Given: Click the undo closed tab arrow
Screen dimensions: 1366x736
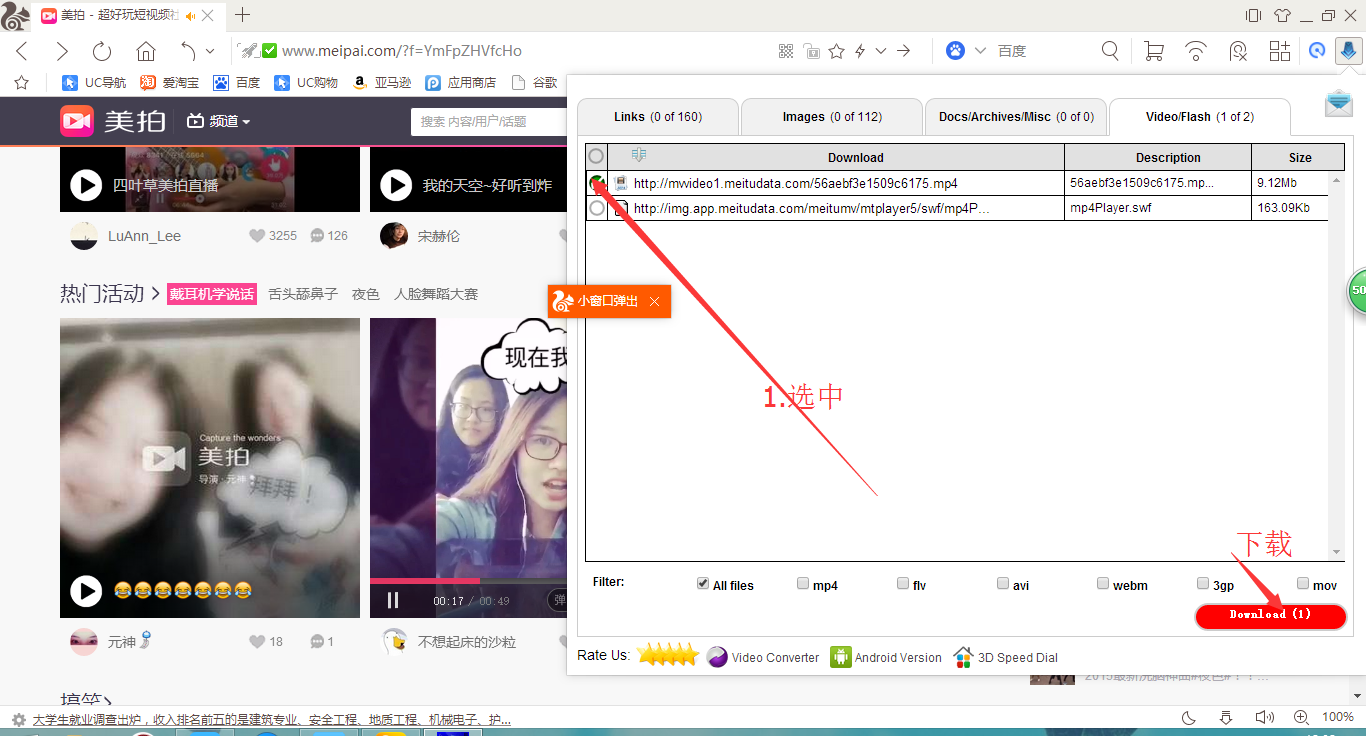Looking at the screenshot, I should (x=189, y=51).
